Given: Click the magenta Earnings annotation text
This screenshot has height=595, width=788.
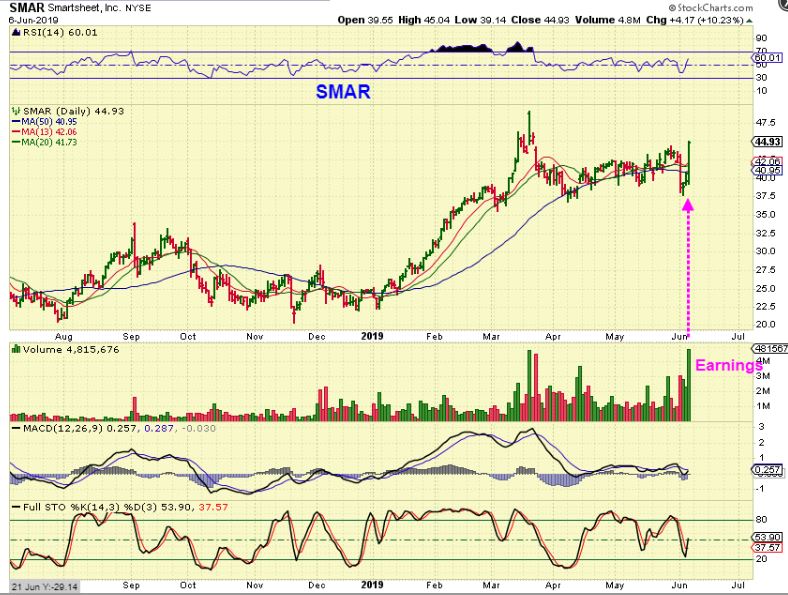Looking at the screenshot, I should click(x=728, y=365).
